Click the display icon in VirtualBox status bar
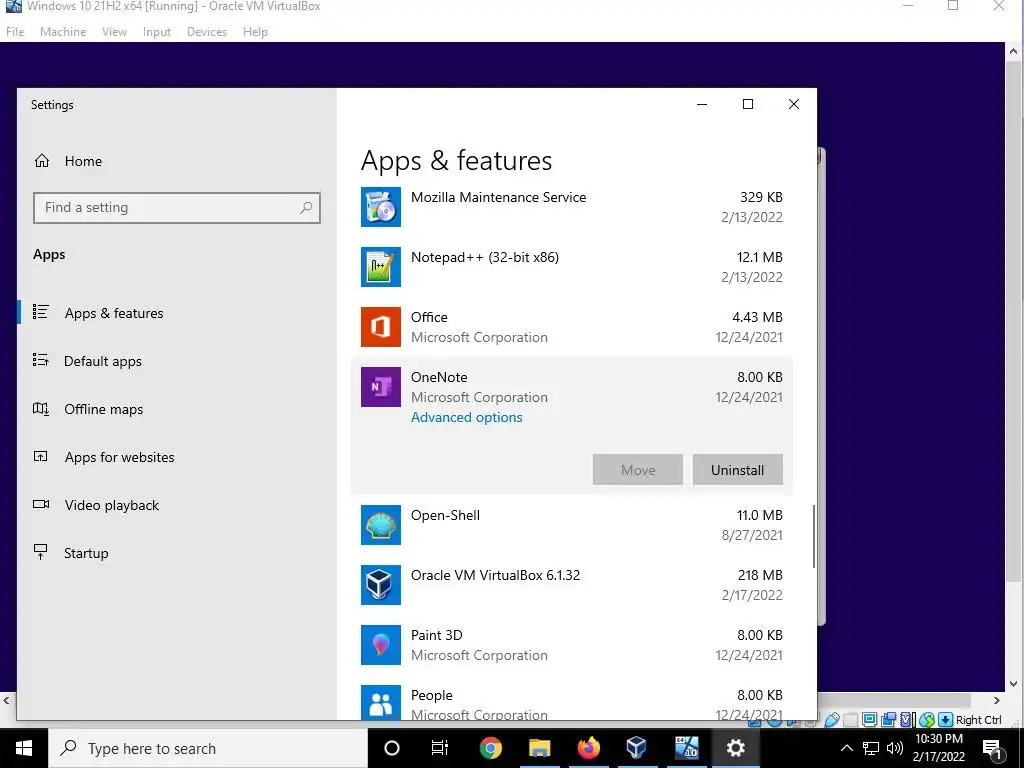 (869, 720)
